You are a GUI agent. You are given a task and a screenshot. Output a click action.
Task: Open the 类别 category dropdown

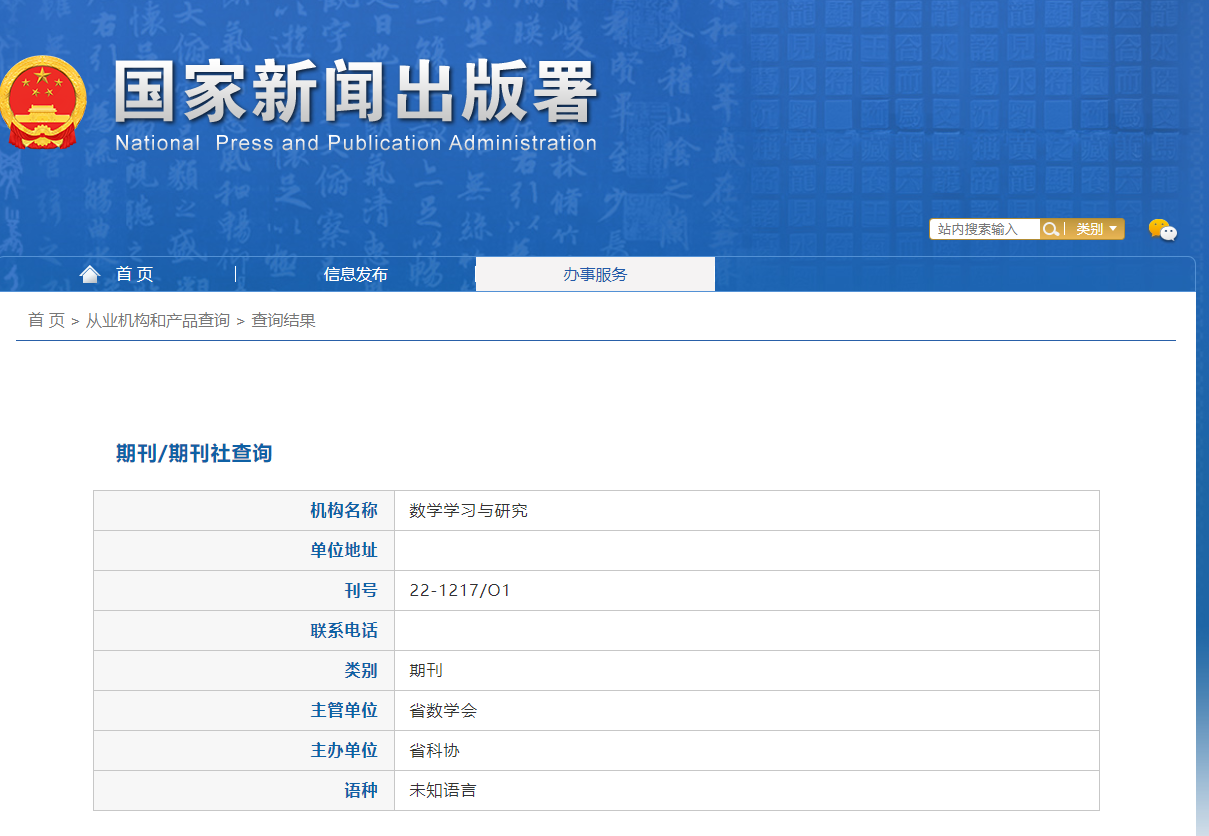tap(1096, 229)
